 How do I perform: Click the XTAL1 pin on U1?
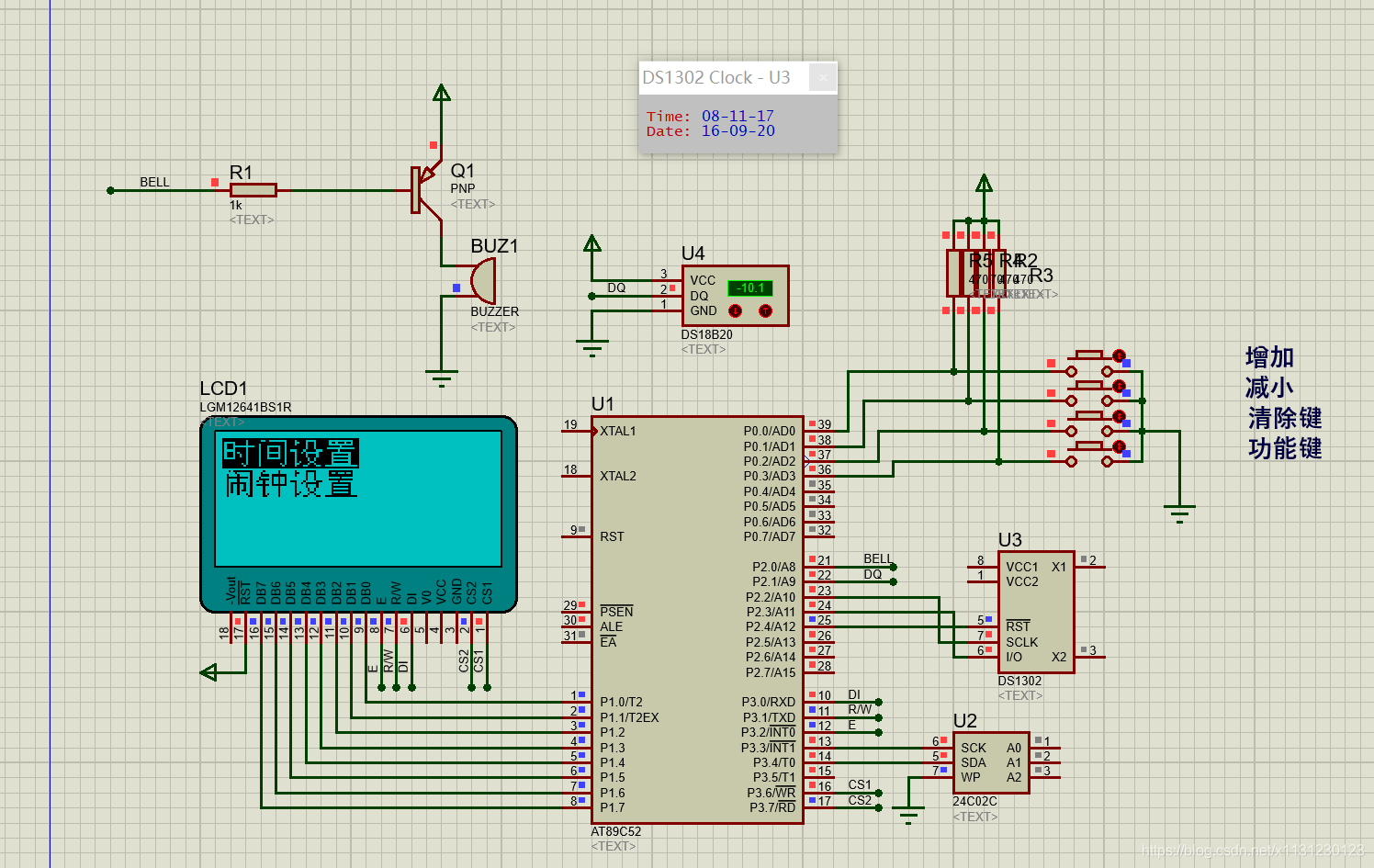pyautogui.click(x=618, y=431)
